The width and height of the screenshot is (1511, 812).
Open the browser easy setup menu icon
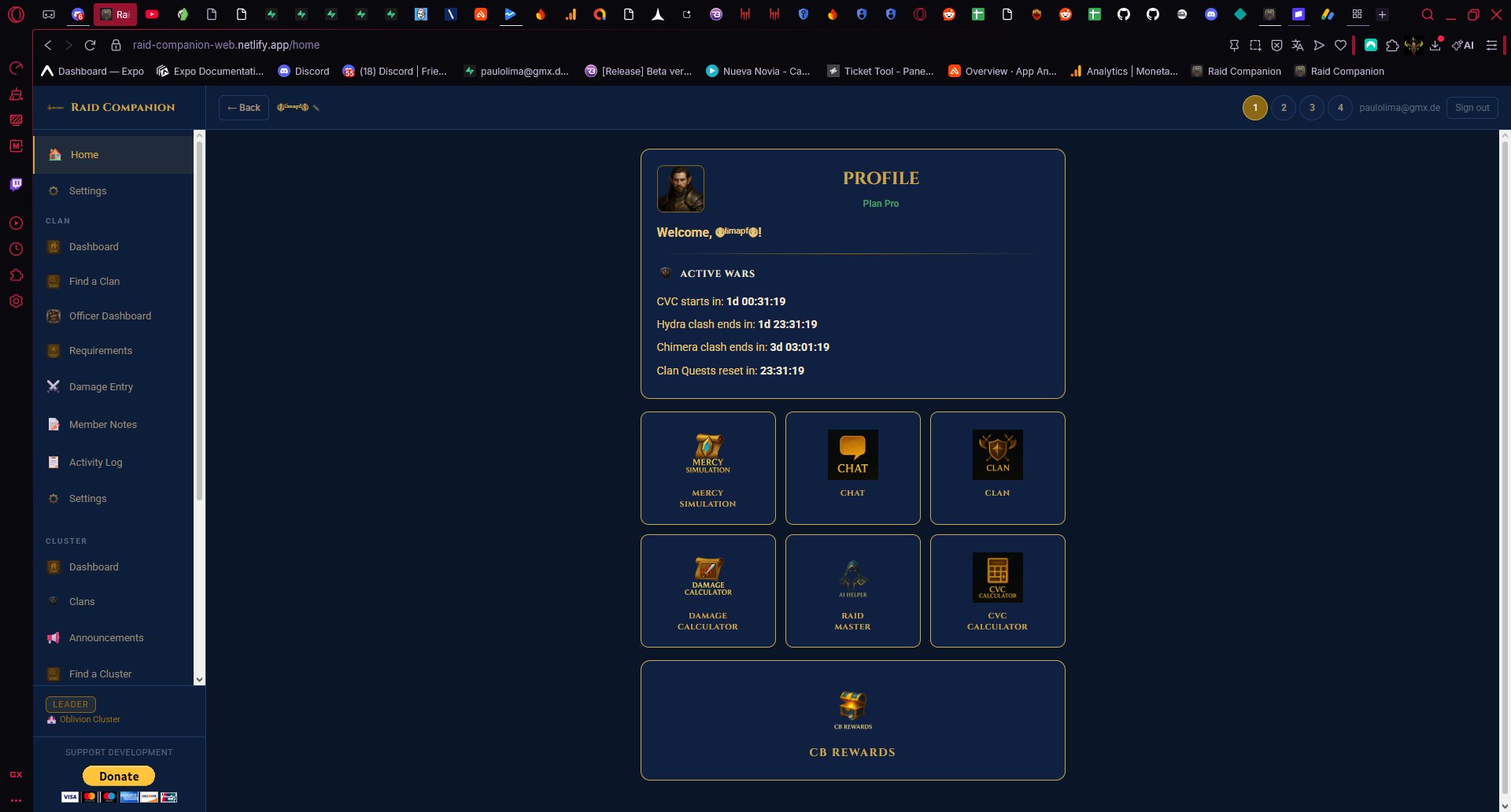(1491, 46)
